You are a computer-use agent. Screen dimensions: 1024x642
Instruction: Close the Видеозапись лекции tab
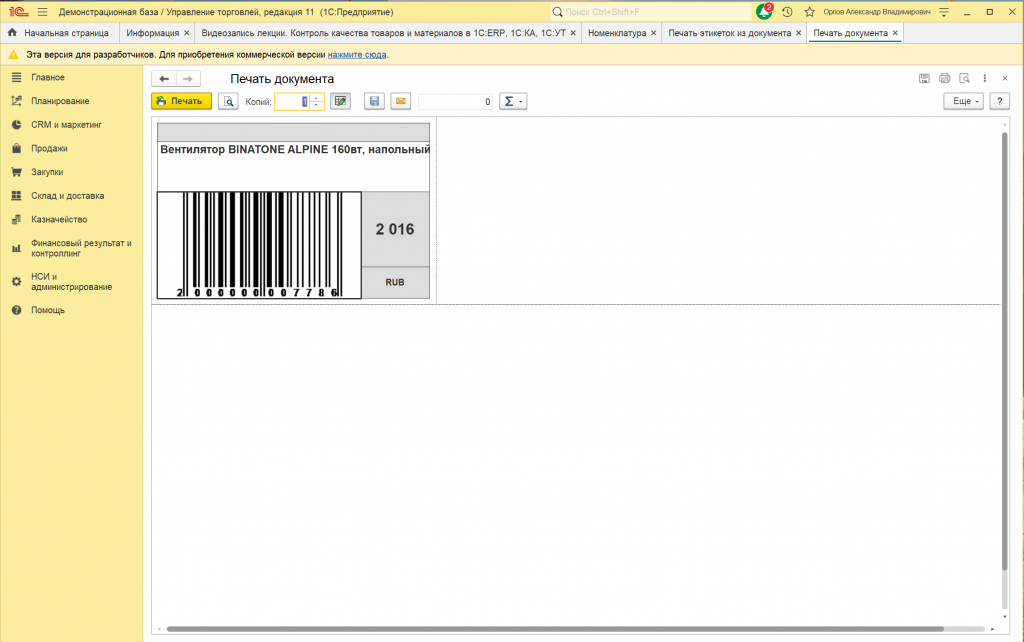573,33
